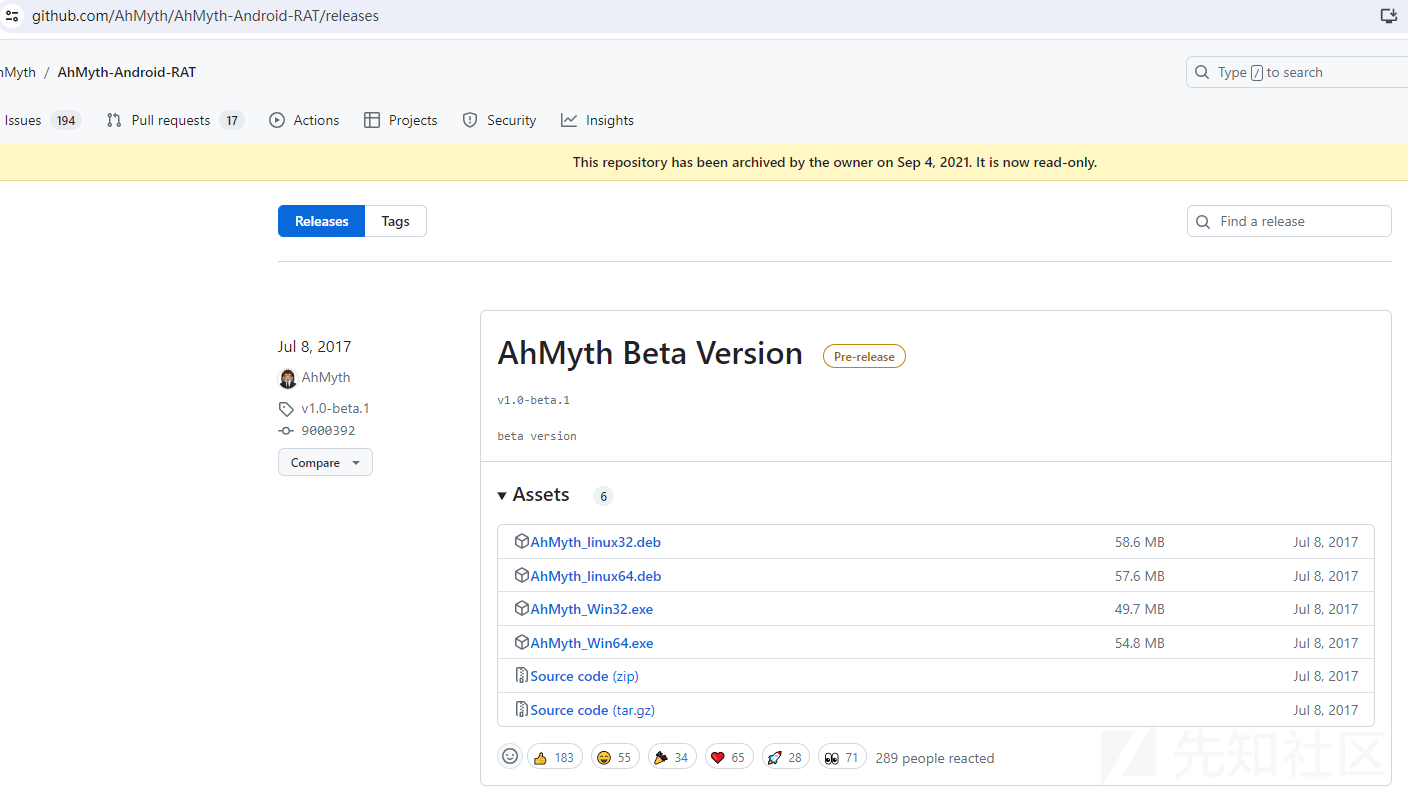Toggle the laugh reaction 55

(x=615, y=757)
